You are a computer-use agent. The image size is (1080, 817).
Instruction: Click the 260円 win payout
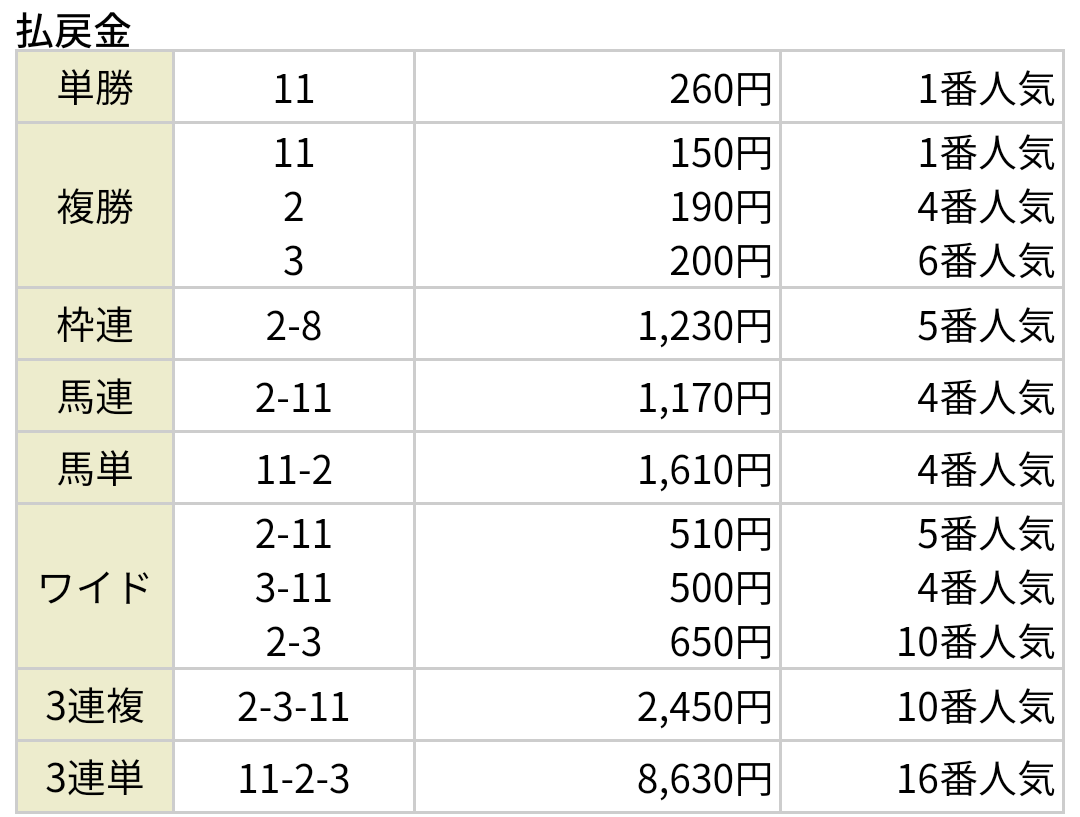pos(720,89)
